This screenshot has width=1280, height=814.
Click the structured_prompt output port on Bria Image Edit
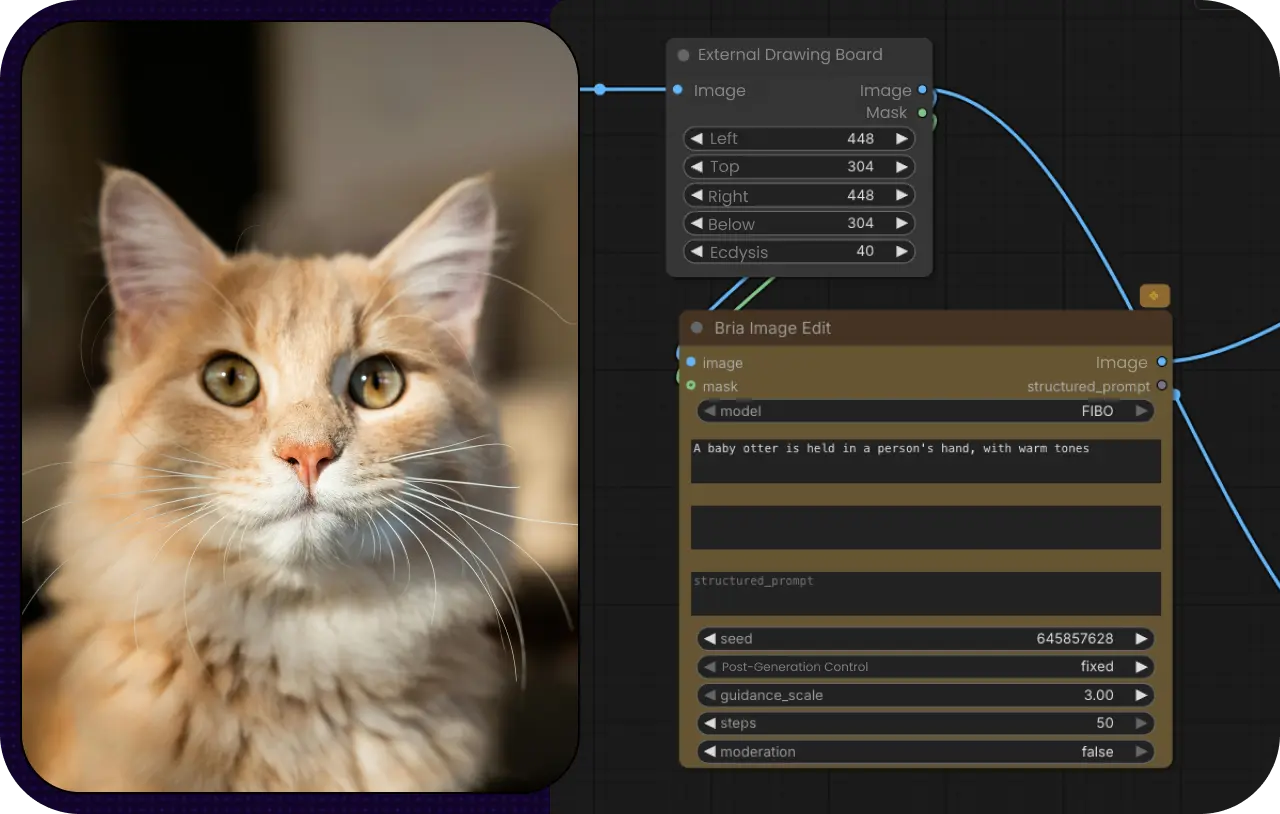tap(1161, 386)
